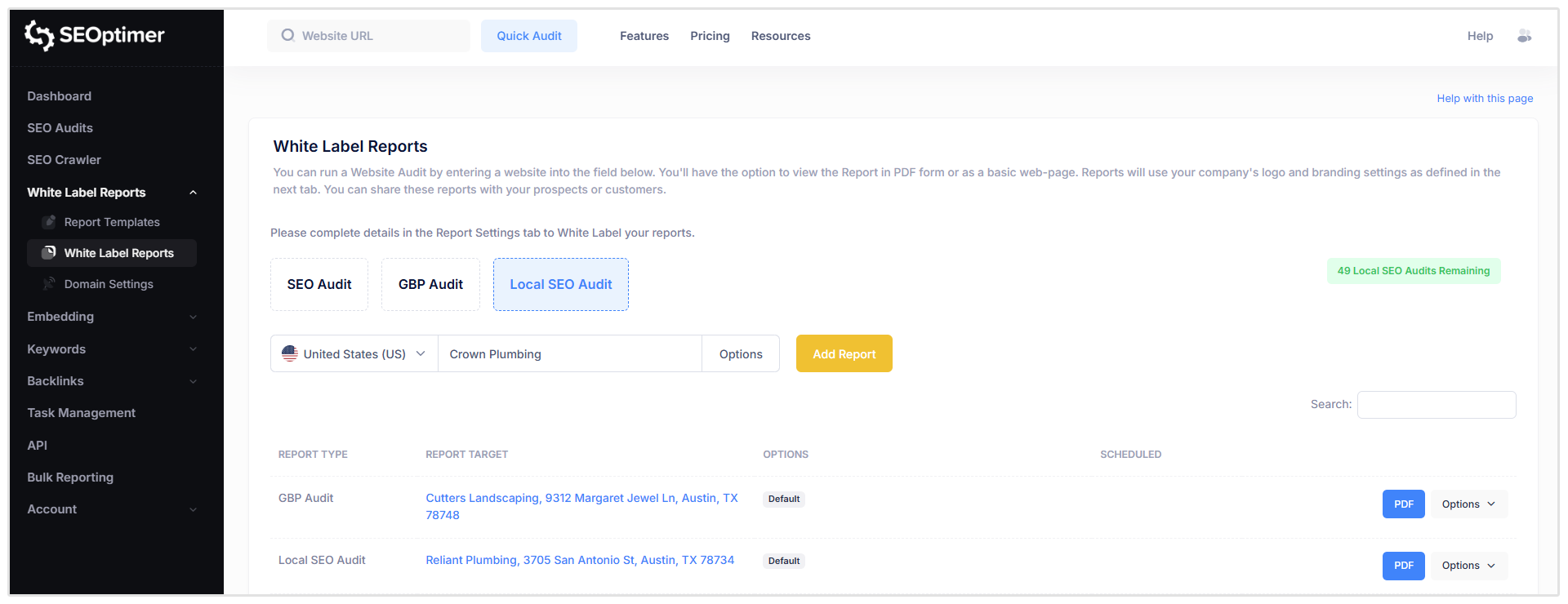
Task: Open the Help with this page link
Action: (x=1485, y=99)
